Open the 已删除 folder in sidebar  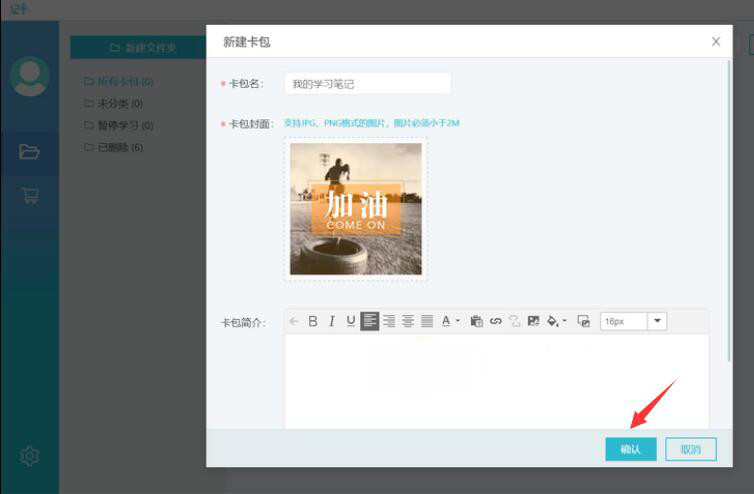point(118,147)
